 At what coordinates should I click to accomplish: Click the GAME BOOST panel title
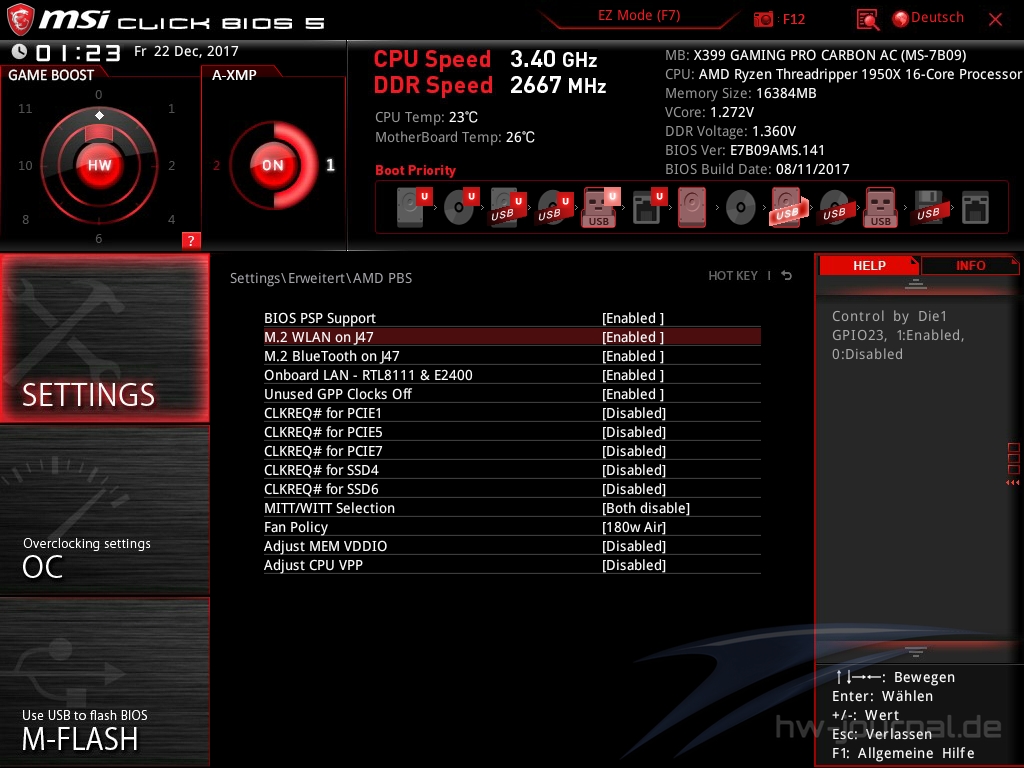point(51,75)
